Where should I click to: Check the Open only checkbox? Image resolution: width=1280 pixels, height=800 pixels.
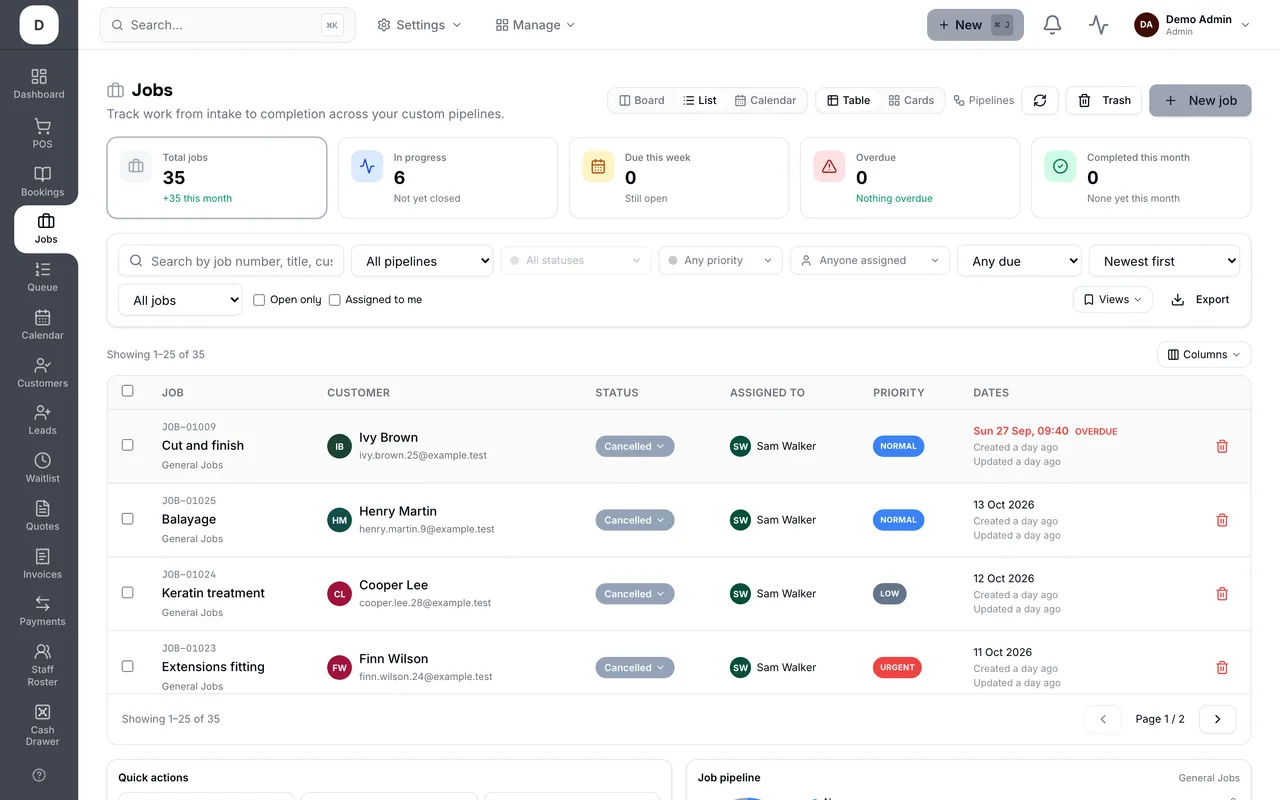tap(259, 300)
